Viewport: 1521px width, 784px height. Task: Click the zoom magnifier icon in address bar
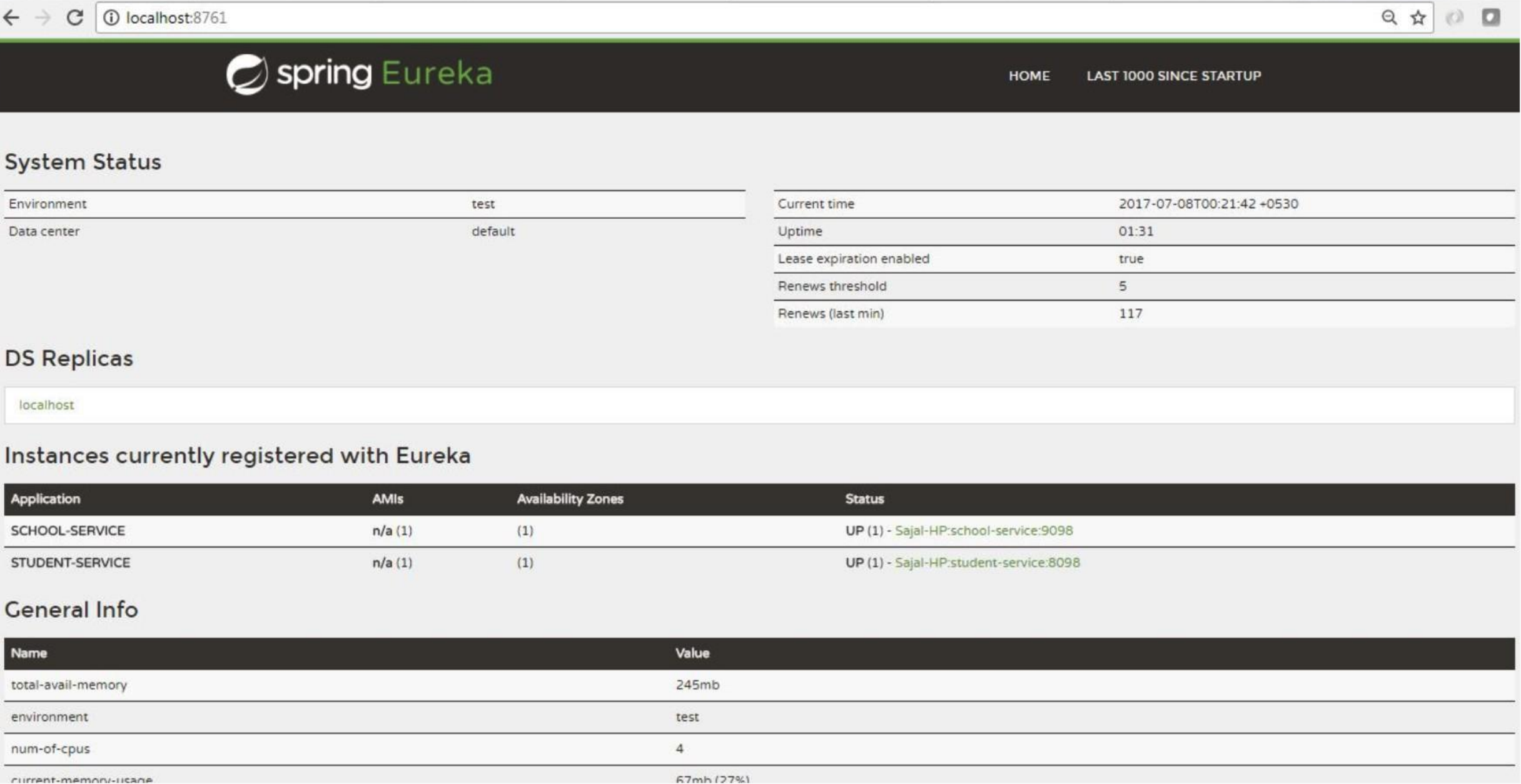[1388, 18]
